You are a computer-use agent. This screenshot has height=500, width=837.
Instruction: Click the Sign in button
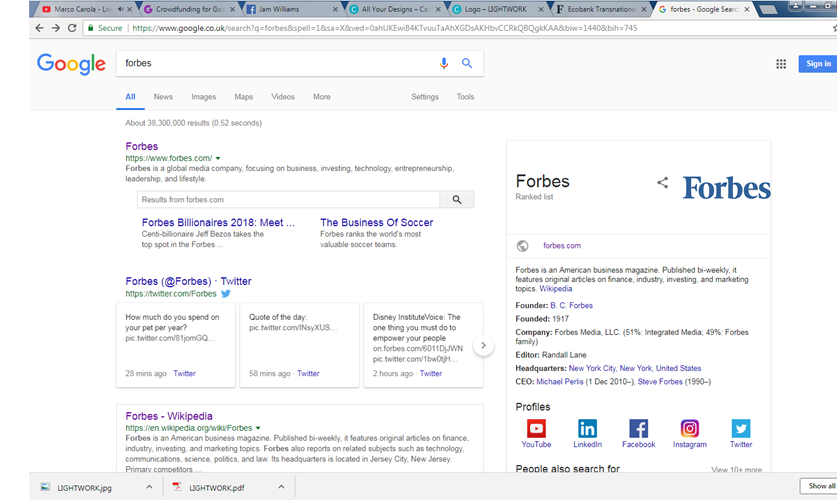tap(818, 64)
